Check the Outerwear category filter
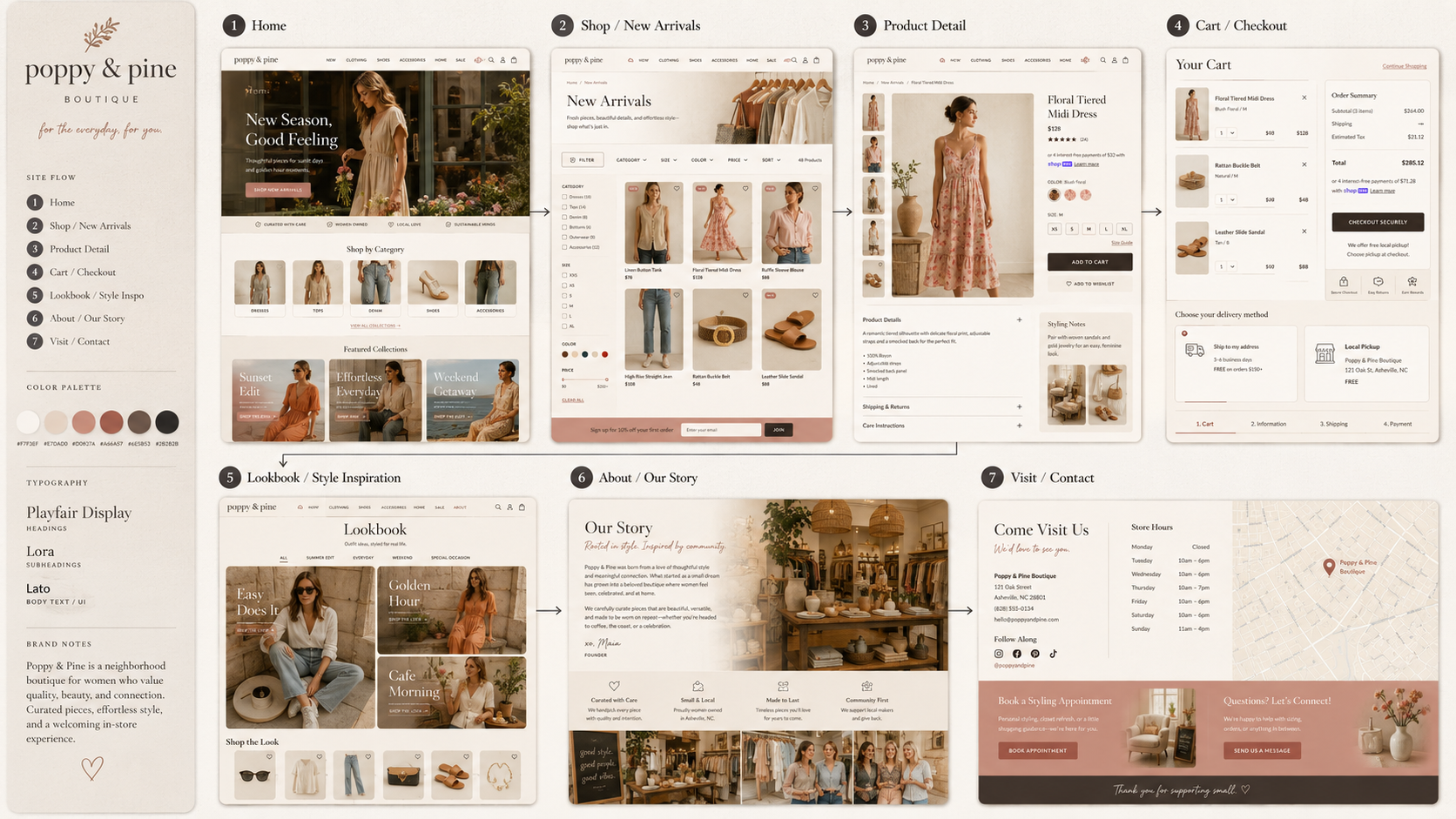Image resolution: width=1456 pixels, height=819 pixels. tap(564, 237)
